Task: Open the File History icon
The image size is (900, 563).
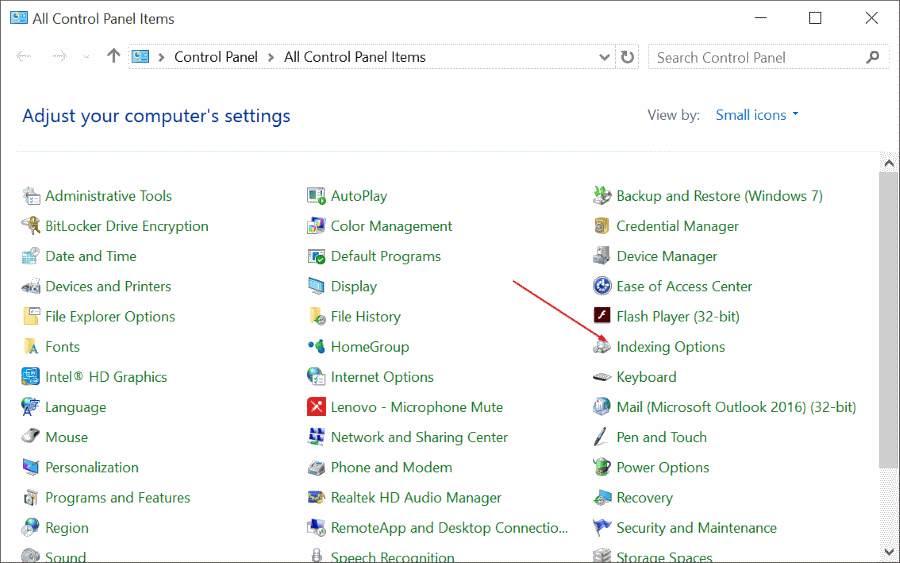Action: (x=316, y=317)
